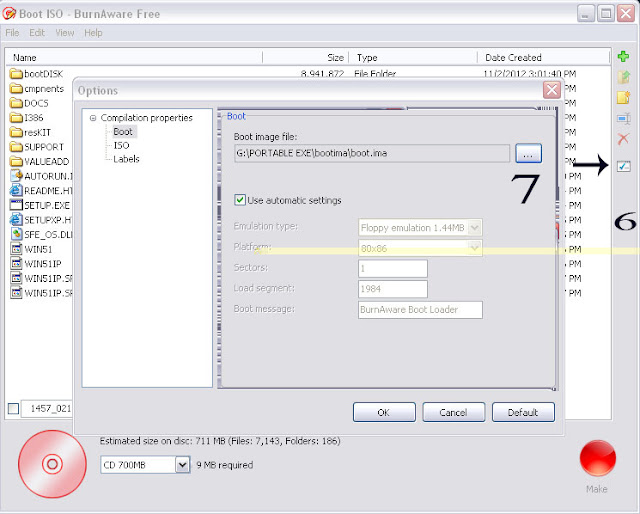
Task: Click the Rename icon in right toolbar
Action: (623, 118)
